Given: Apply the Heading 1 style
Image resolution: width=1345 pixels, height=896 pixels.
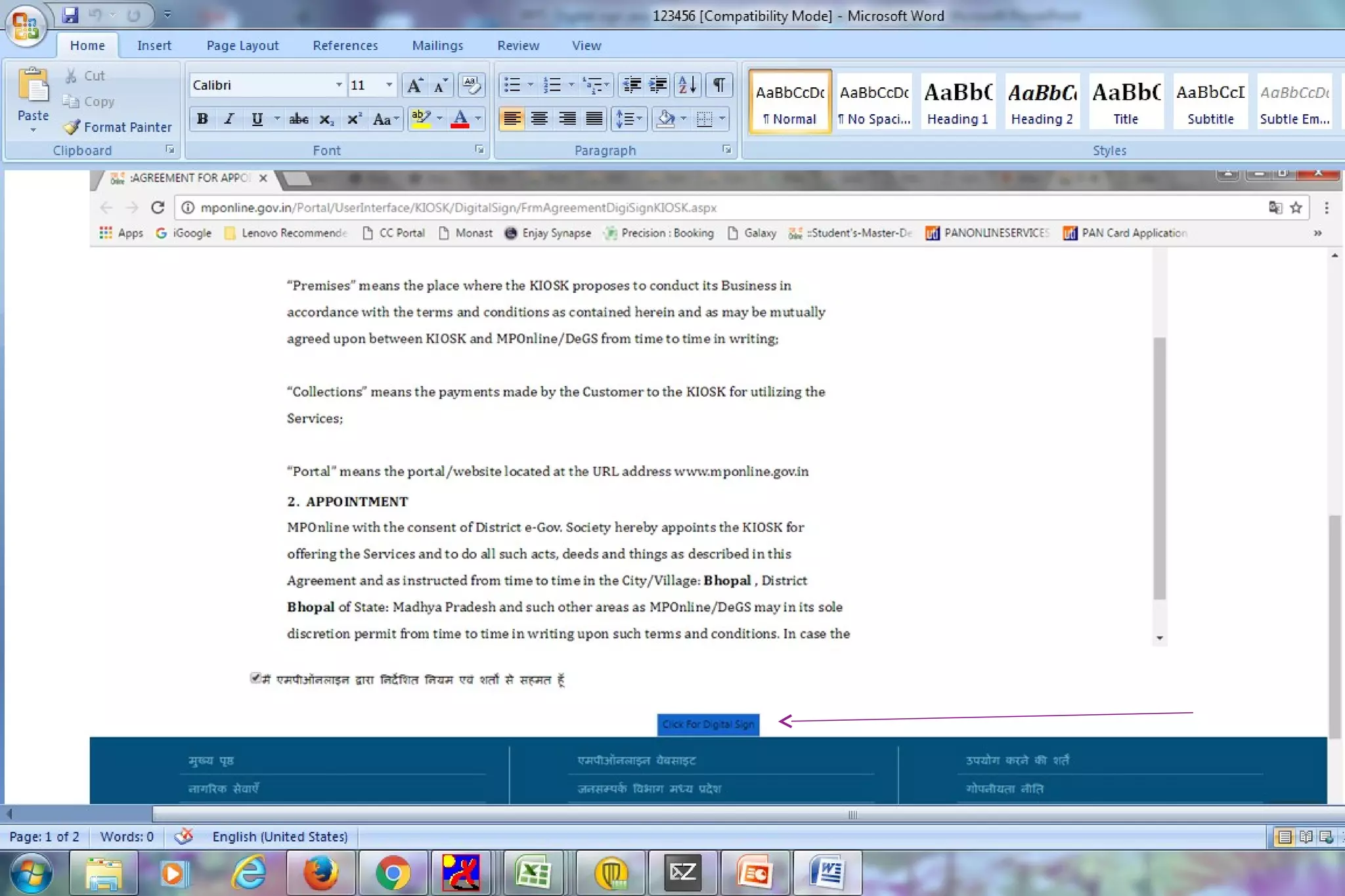Looking at the screenshot, I should tap(958, 102).
